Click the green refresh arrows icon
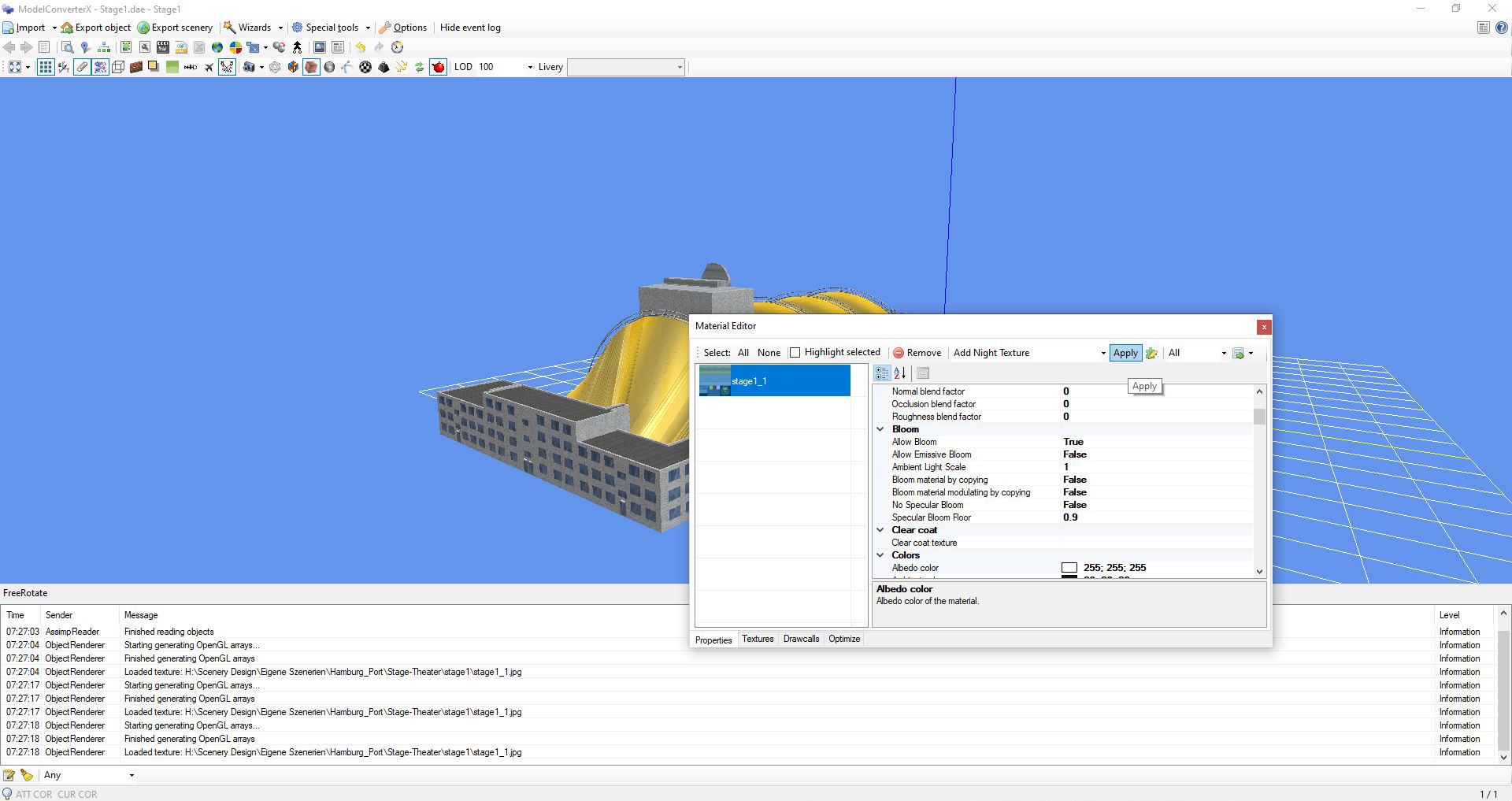The width and height of the screenshot is (1512, 801). 420,67
